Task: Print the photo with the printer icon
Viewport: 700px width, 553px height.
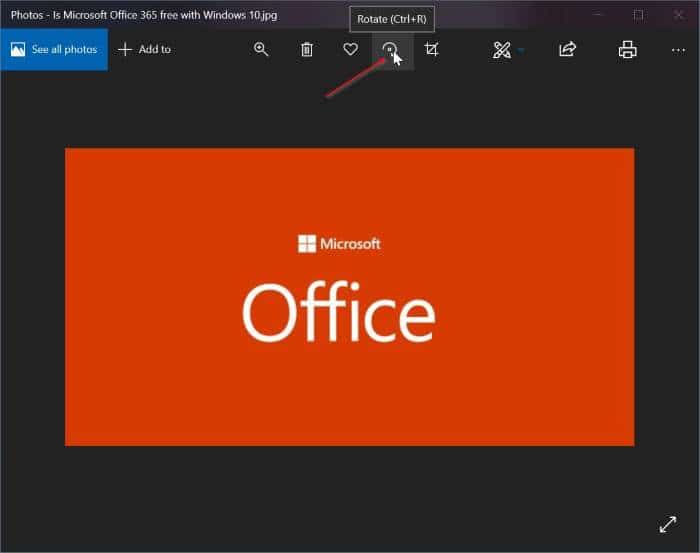Action: pyautogui.click(x=627, y=50)
